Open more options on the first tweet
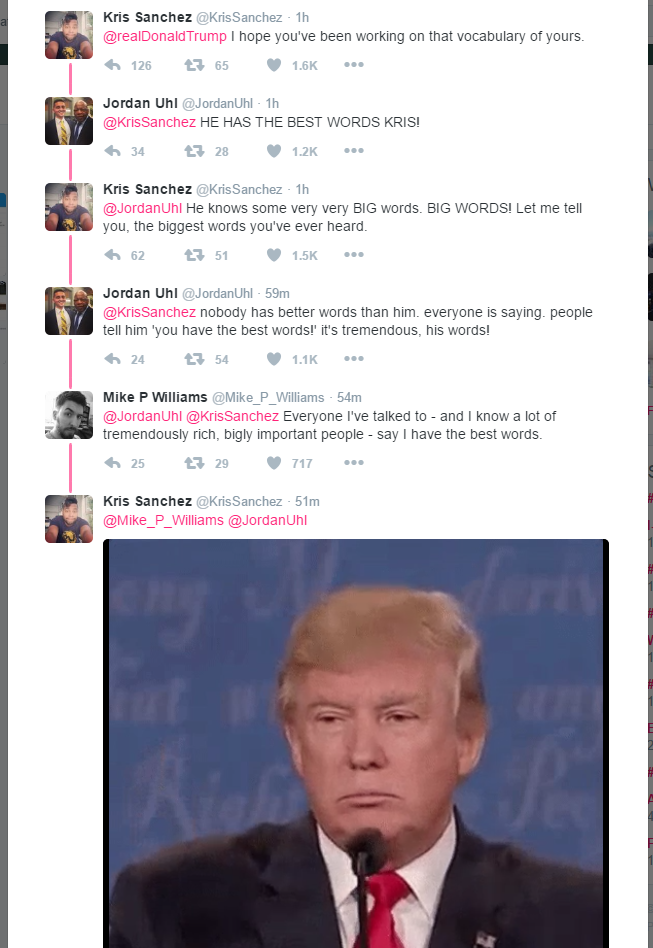Image resolution: width=653 pixels, height=948 pixels. tap(354, 65)
